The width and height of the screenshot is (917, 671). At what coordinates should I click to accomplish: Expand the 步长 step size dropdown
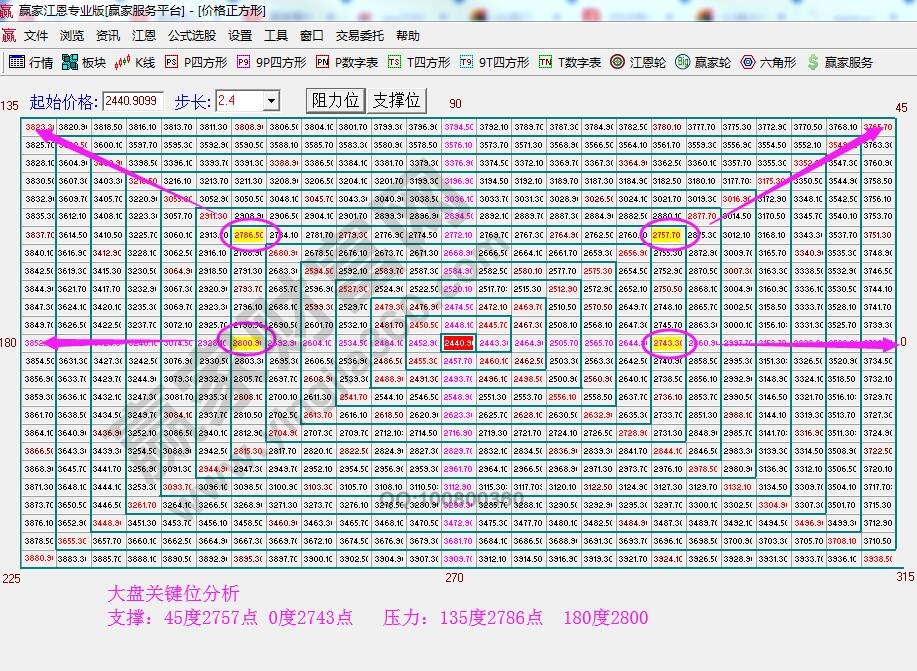[272, 100]
